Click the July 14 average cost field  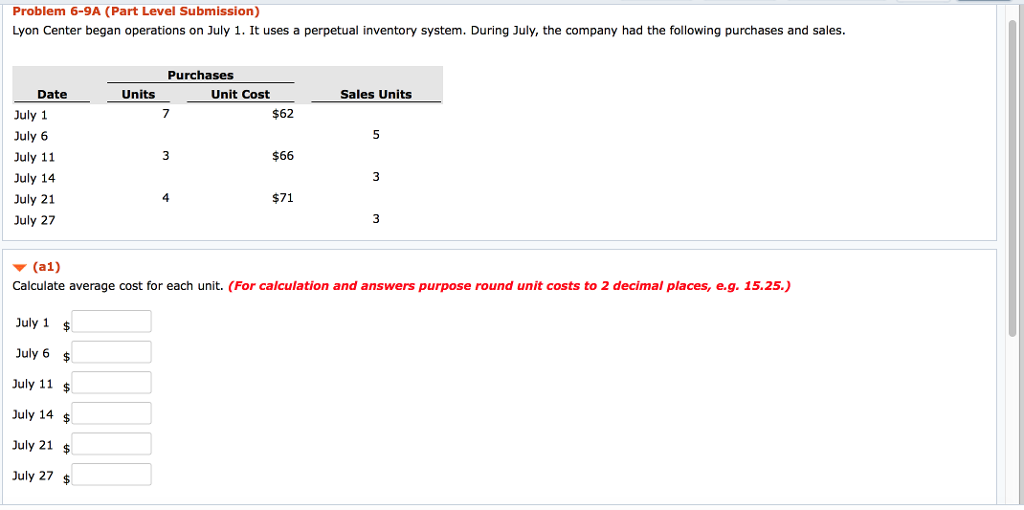click(111, 413)
